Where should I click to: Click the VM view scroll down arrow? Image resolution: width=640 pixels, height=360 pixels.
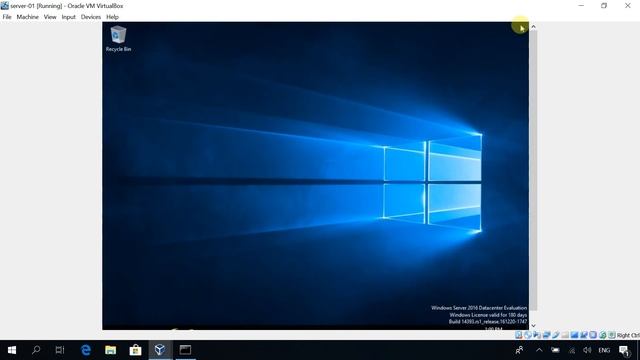533,326
